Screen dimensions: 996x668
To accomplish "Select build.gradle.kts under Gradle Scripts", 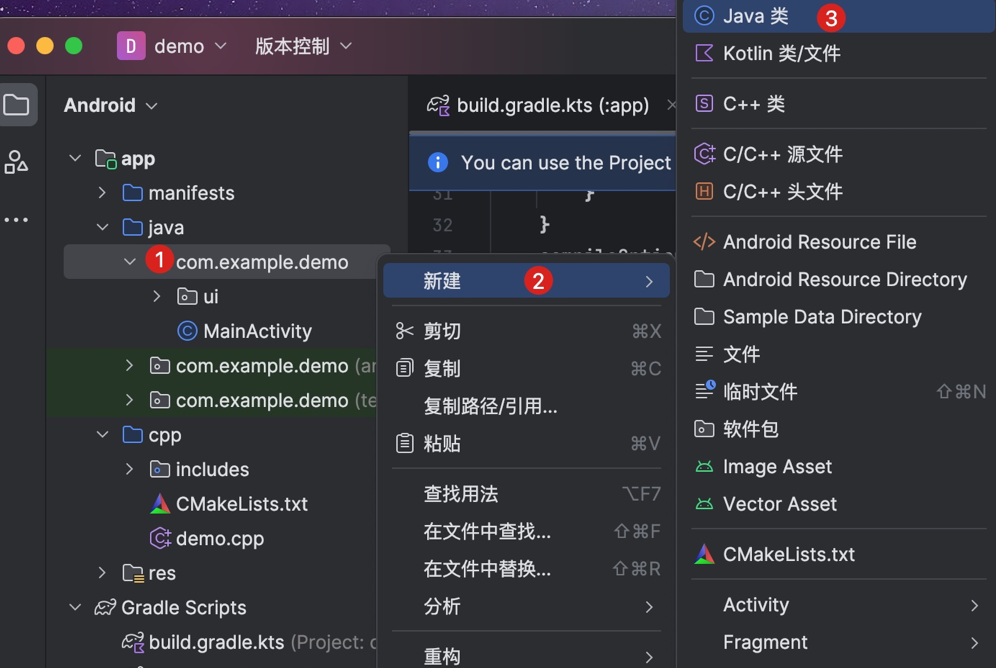I will click(217, 642).
